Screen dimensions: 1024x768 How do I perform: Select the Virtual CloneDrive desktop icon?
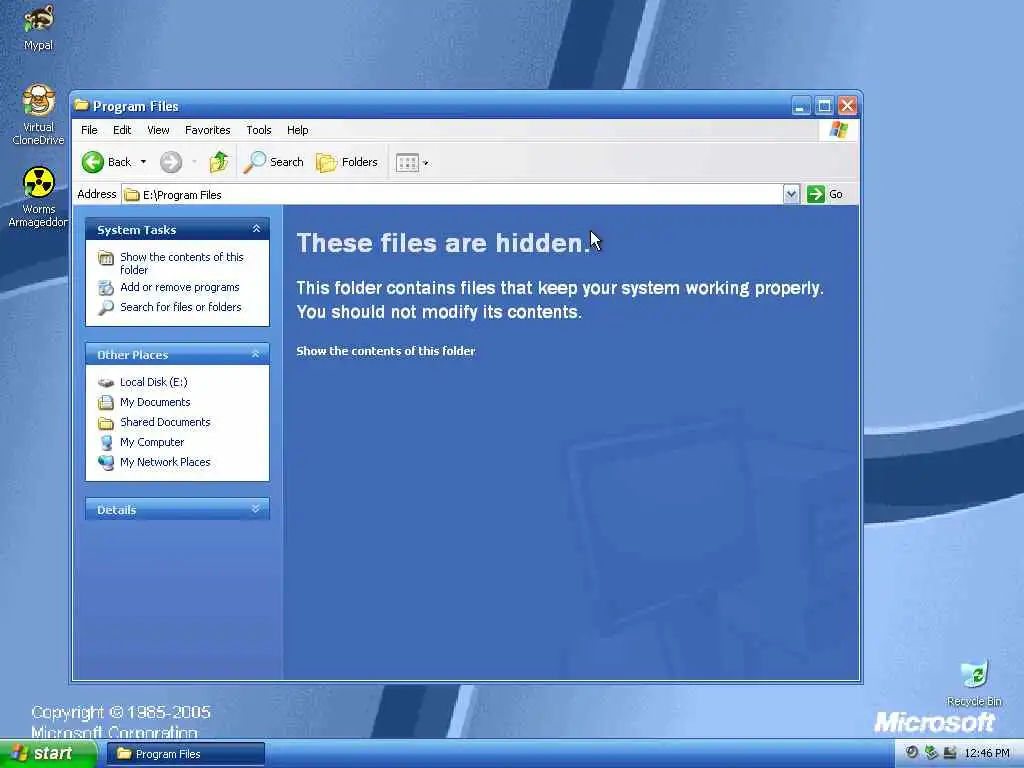tap(38, 114)
